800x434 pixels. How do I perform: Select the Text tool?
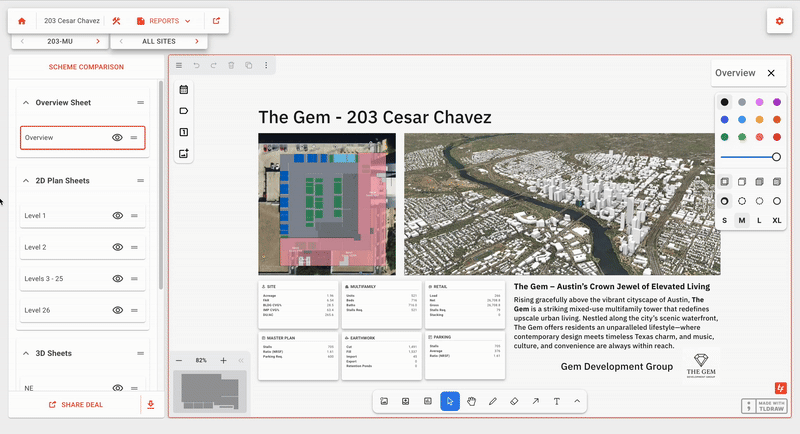557,401
